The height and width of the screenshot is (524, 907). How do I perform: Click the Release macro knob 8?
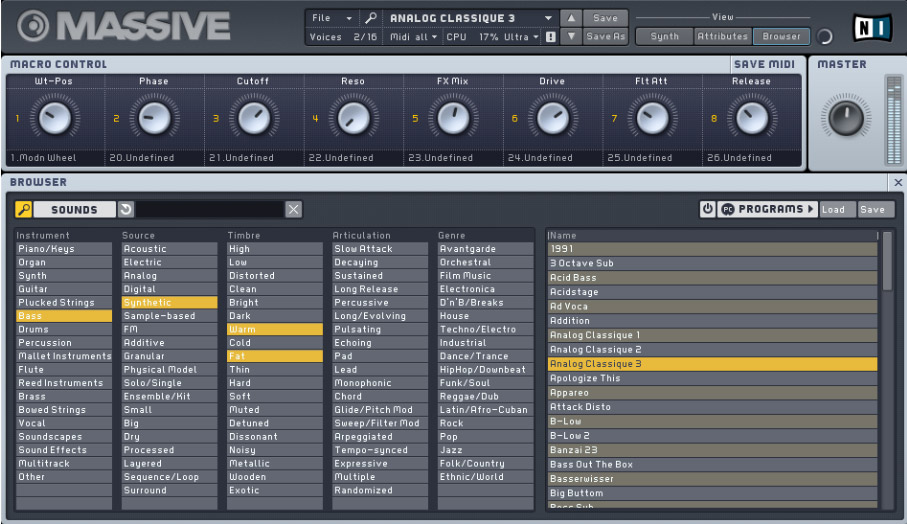click(751, 118)
